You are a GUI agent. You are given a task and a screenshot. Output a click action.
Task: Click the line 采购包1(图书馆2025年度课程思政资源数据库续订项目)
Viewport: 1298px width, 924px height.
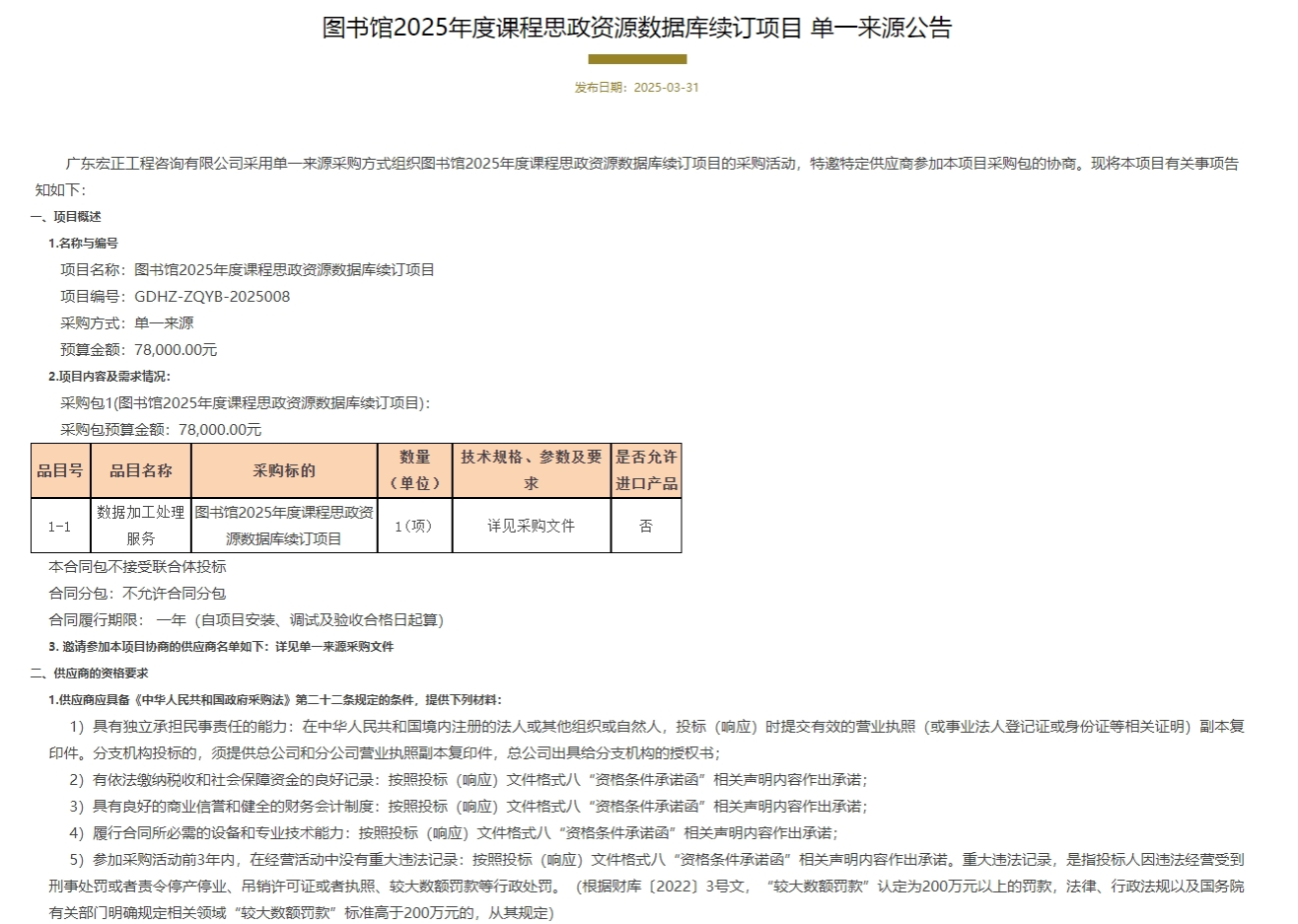[x=246, y=403]
